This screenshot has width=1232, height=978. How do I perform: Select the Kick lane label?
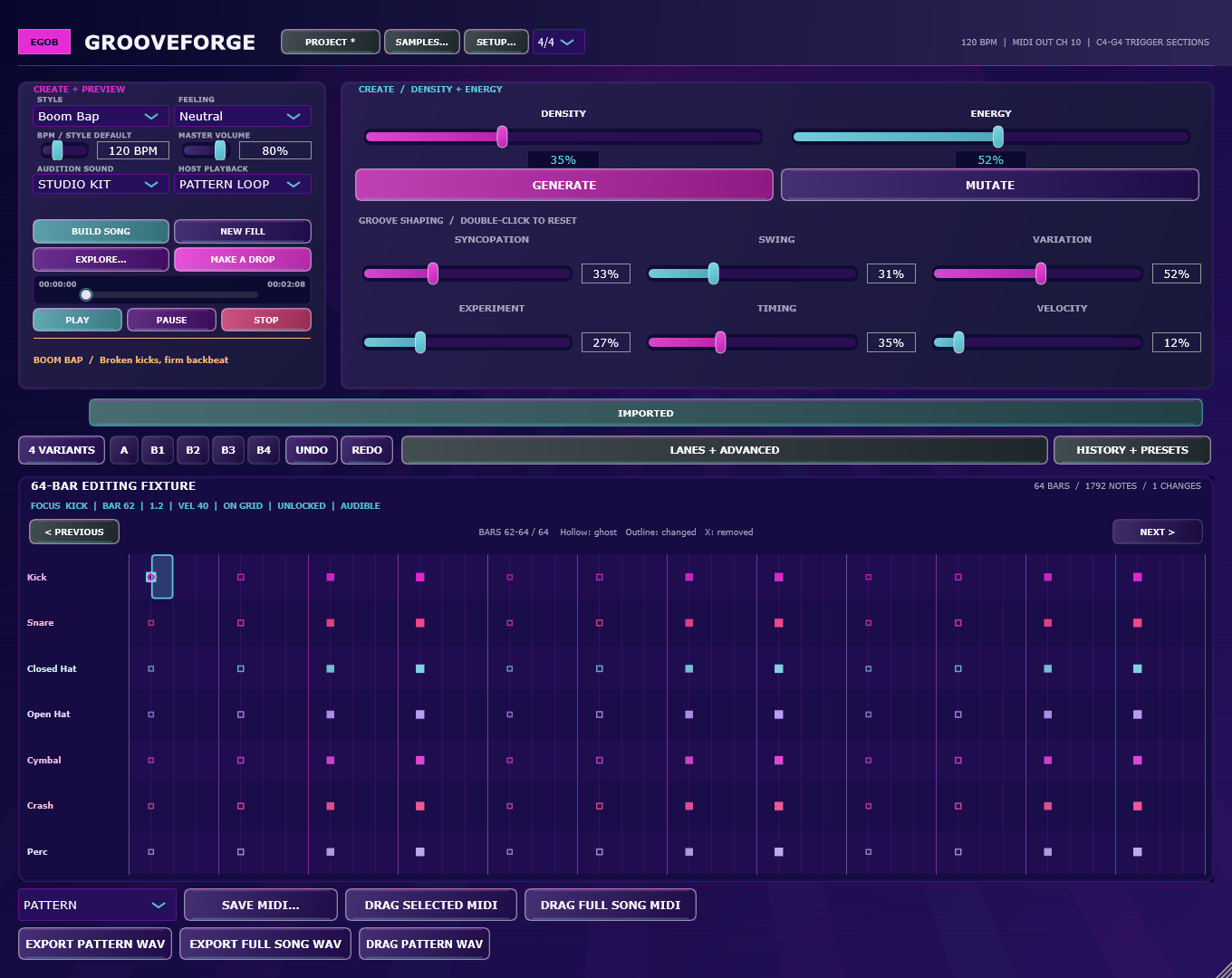pos(37,577)
